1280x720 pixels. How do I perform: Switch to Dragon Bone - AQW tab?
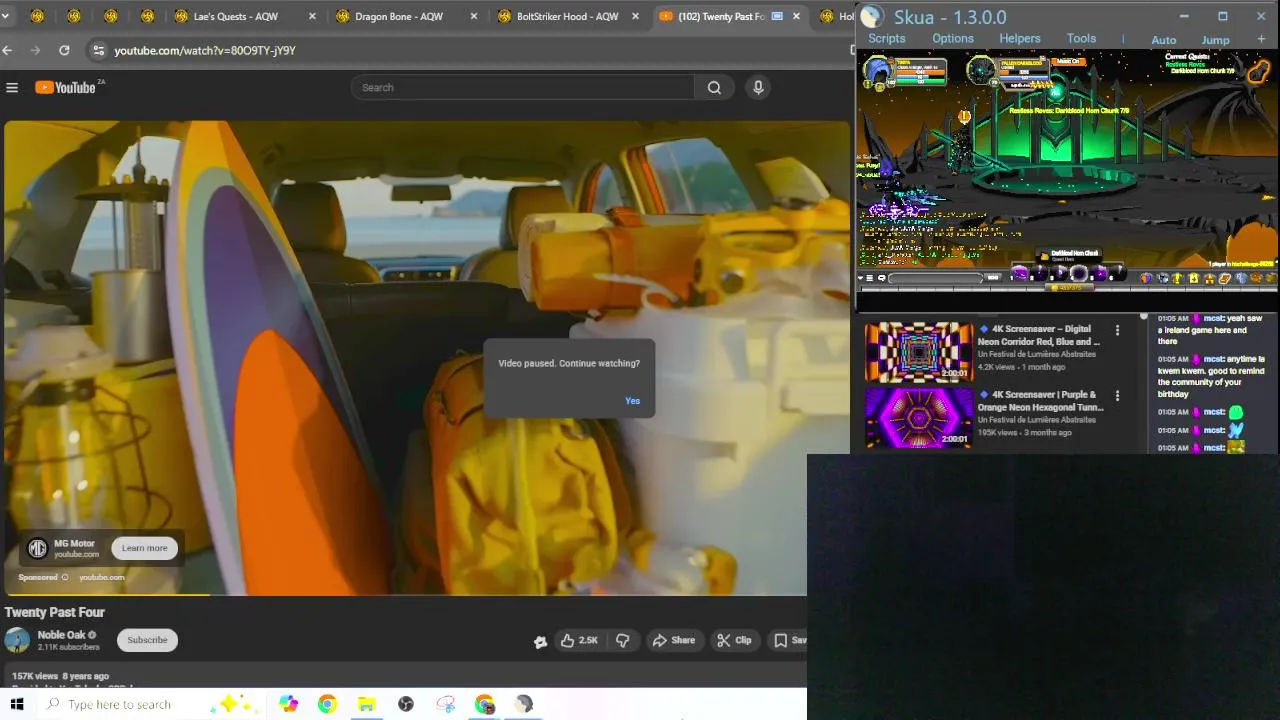408,16
